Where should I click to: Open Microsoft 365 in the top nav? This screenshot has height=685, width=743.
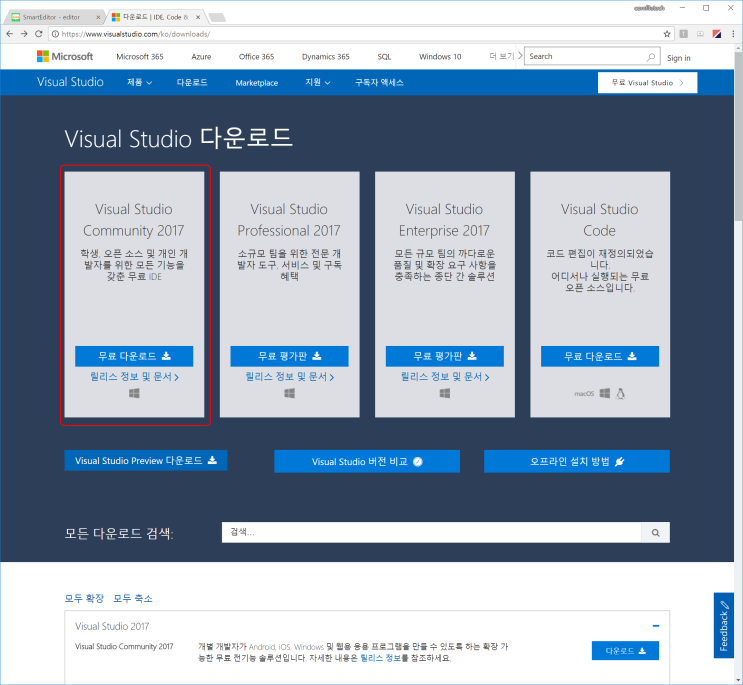140,56
